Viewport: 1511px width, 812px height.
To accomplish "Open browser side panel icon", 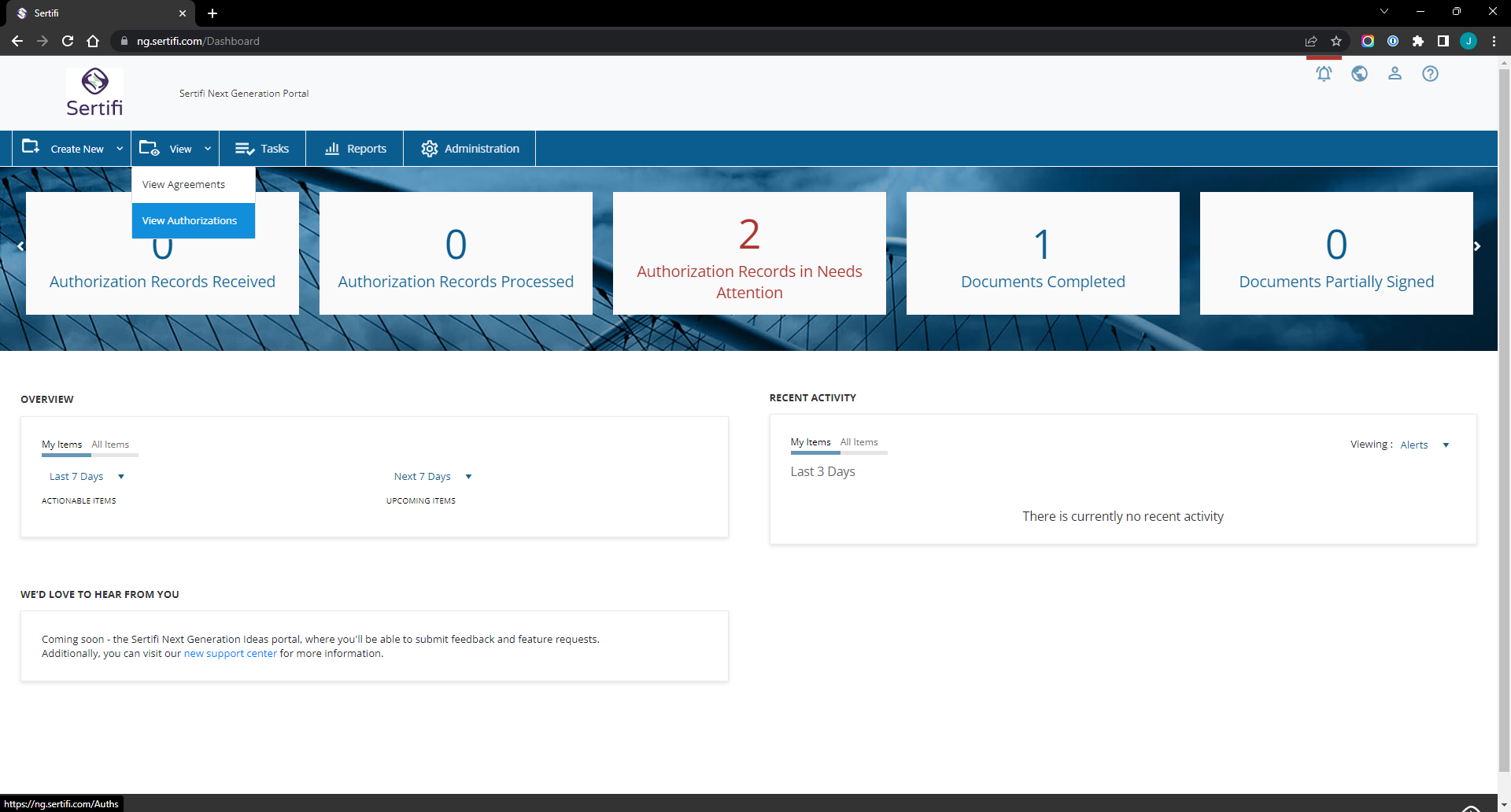I will 1443,41.
